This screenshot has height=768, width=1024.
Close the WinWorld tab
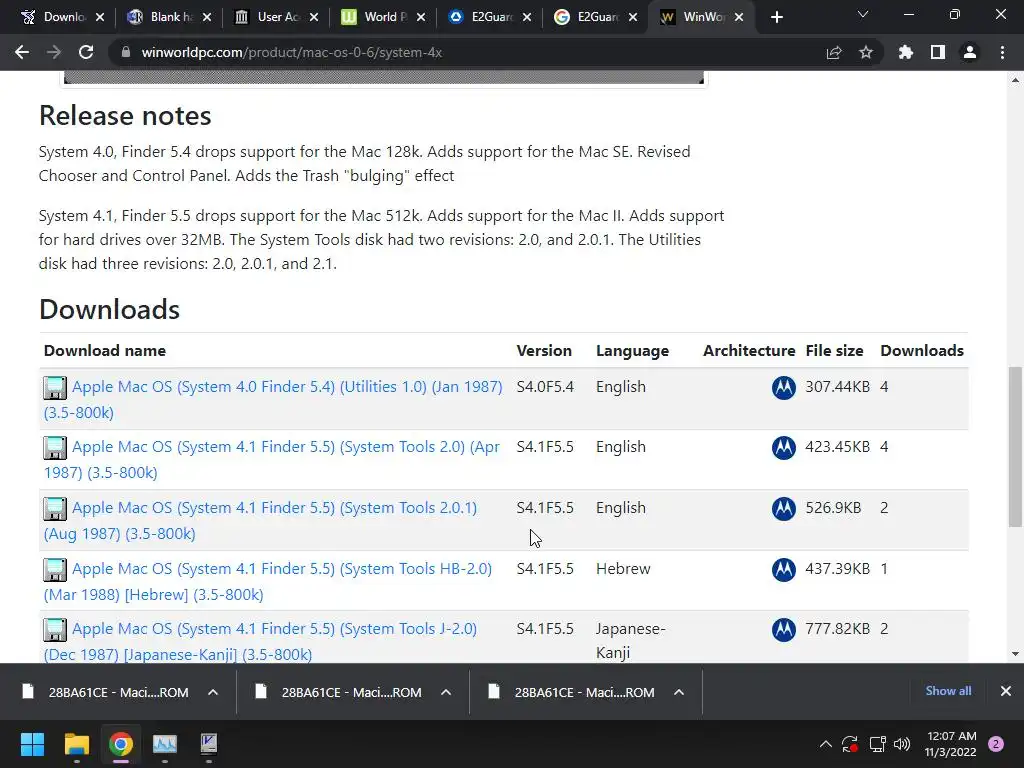[x=739, y=17]
